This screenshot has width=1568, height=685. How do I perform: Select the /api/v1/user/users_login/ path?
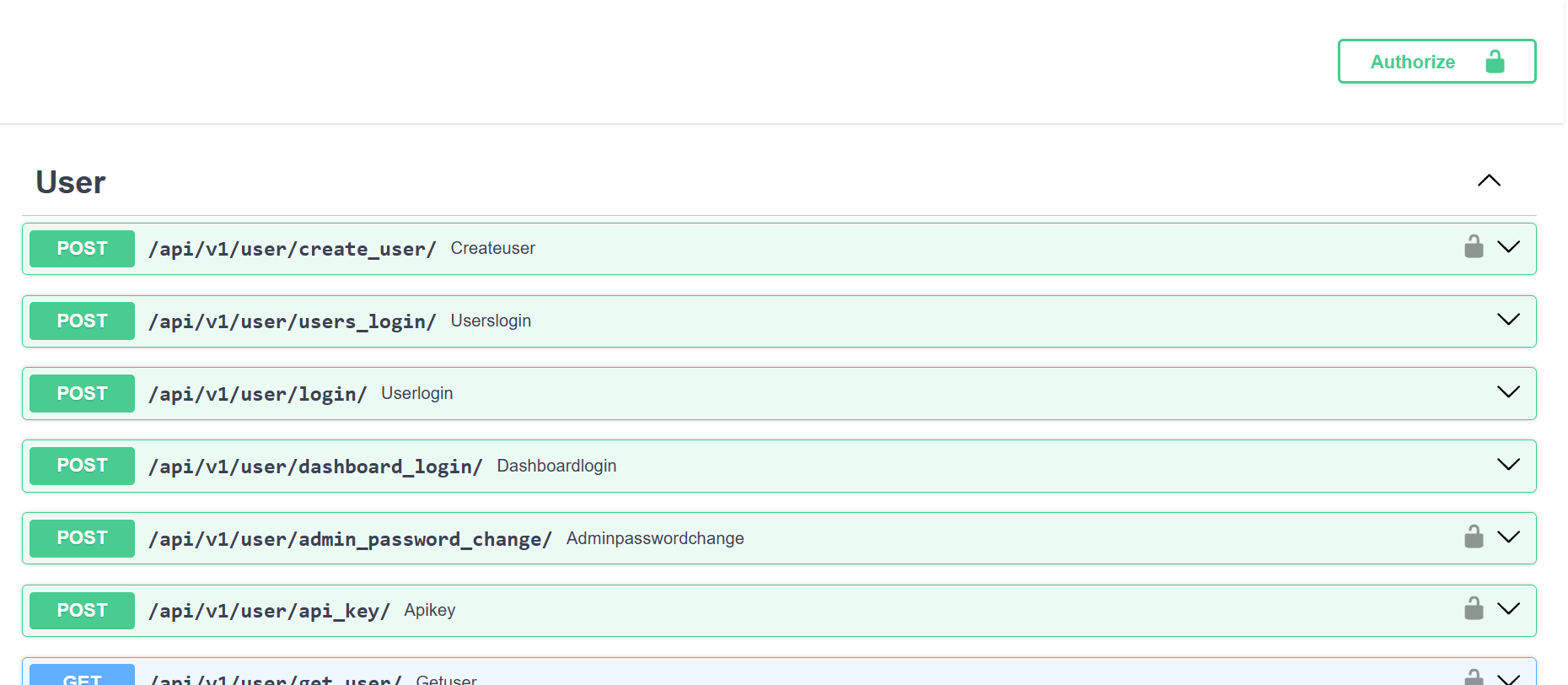pyautogui.click(x=292, y=321)
